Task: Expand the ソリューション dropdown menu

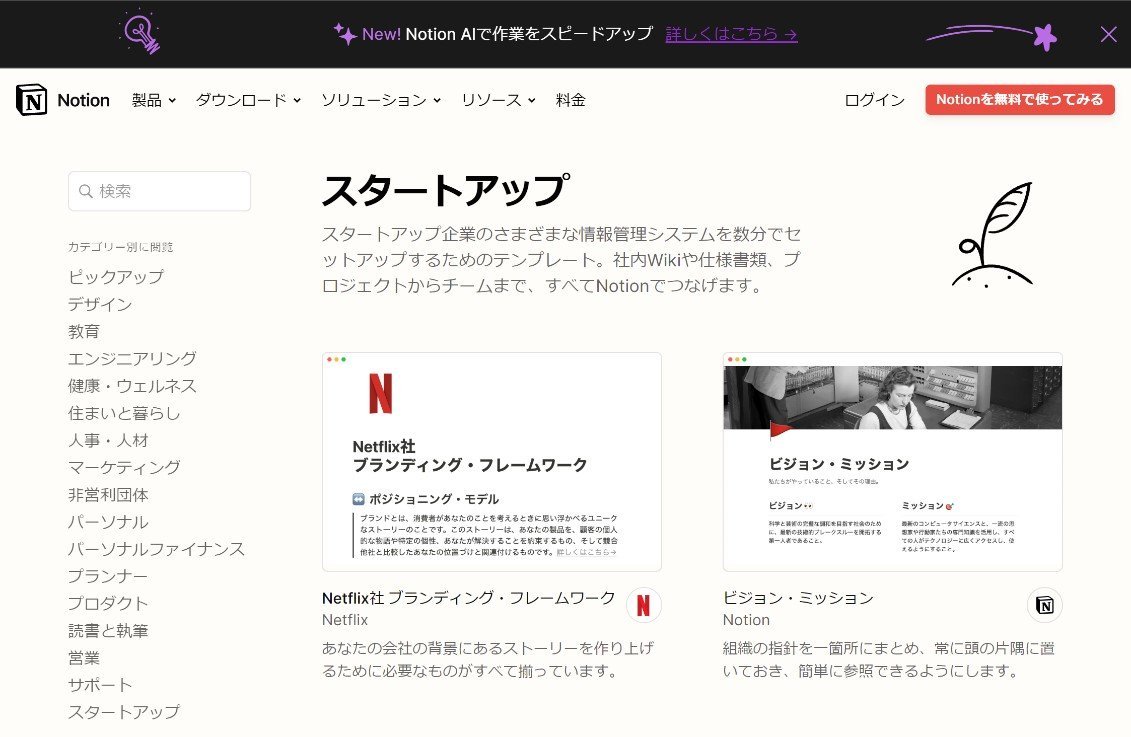Action: click(381, 100)
